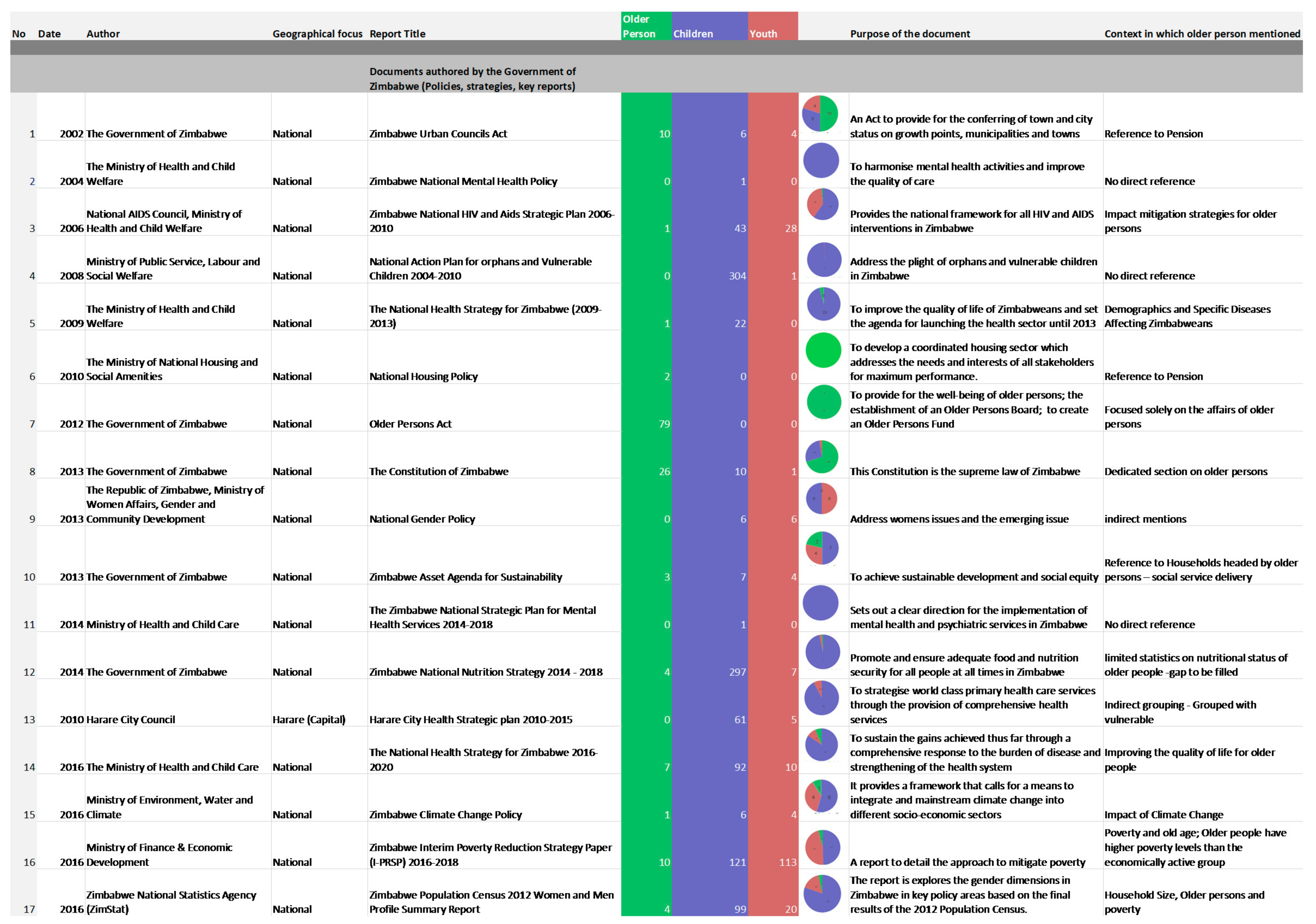Select the National Gender Policy pie chart

click(x=821, y=498)
